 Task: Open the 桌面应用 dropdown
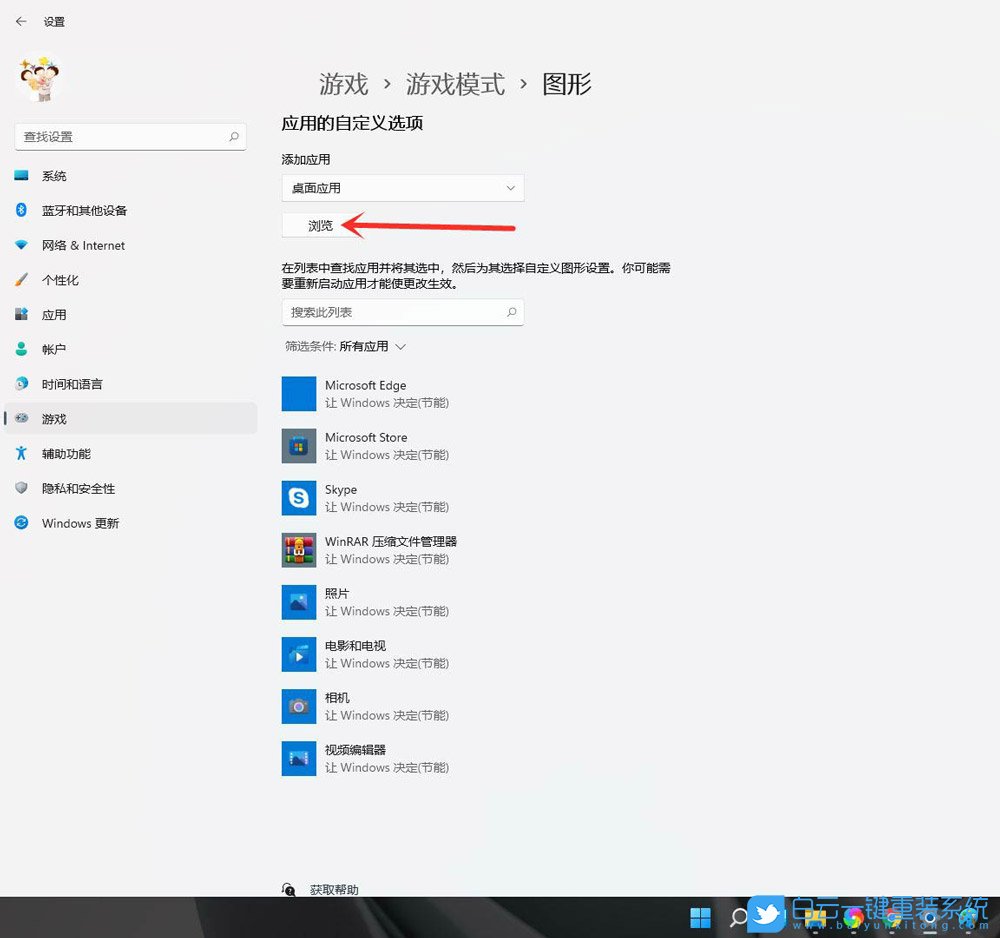point(402,187)
